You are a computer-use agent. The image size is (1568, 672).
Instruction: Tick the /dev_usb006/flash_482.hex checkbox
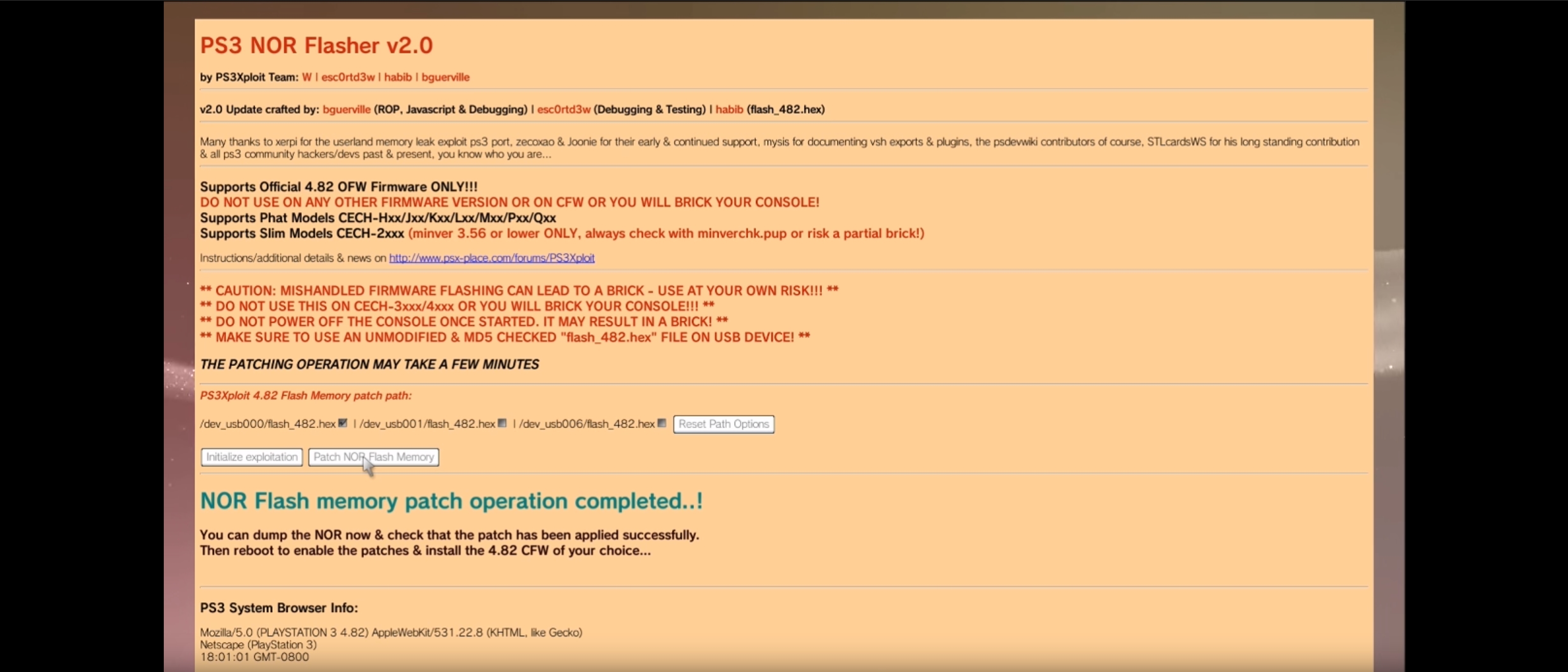(x=662, y=423)
